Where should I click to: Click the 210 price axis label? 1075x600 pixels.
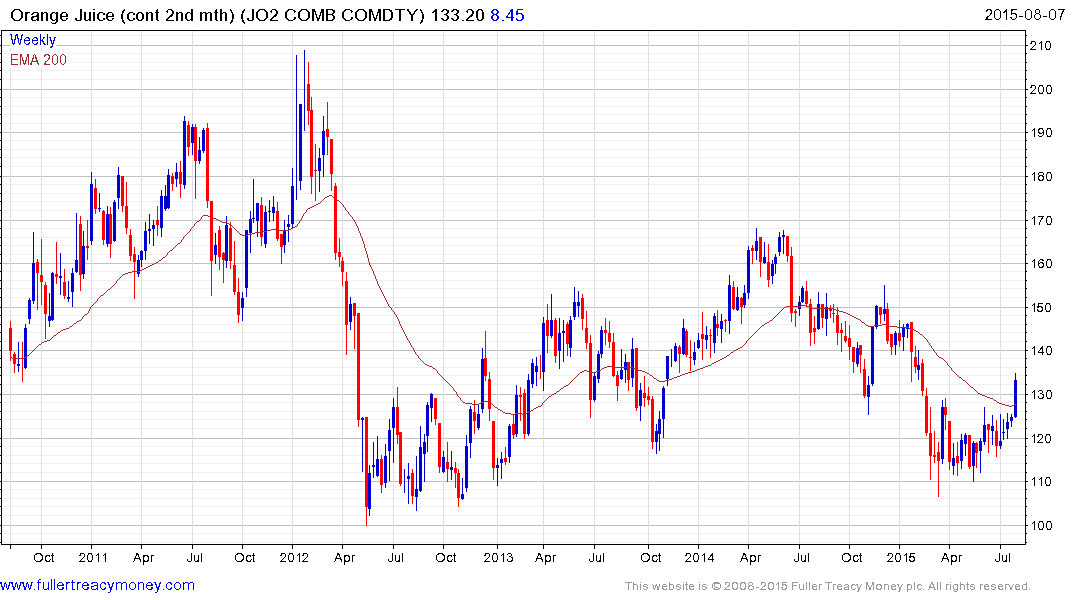pyautogui.click(x=1041, y=46)
